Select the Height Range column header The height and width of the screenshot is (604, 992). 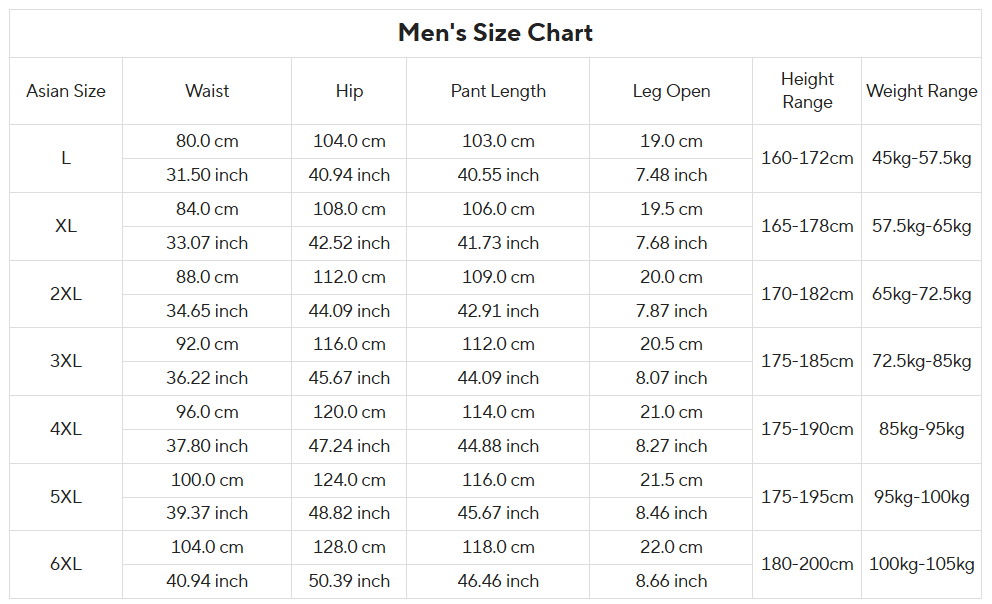(807, 90)
